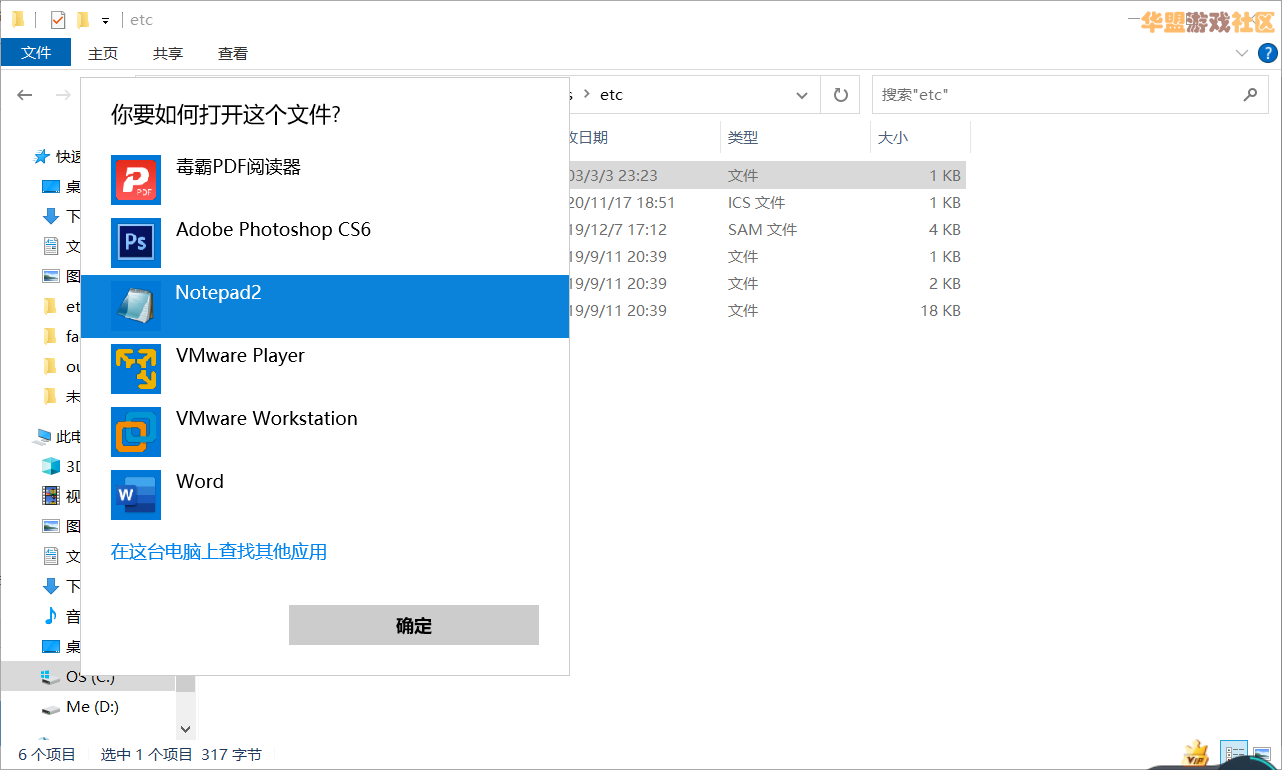Click the sidebar scrollbar down arrow
The height and width of the screenshot is (770, 1282).
185,729
